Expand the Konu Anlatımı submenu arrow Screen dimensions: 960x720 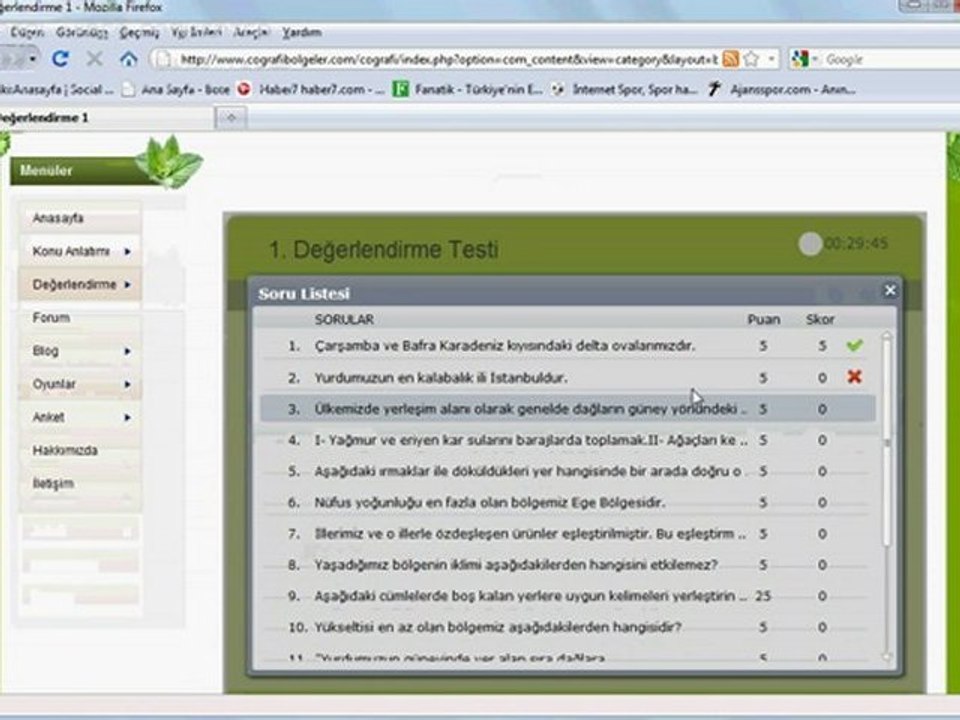click(x=127, y=251)
